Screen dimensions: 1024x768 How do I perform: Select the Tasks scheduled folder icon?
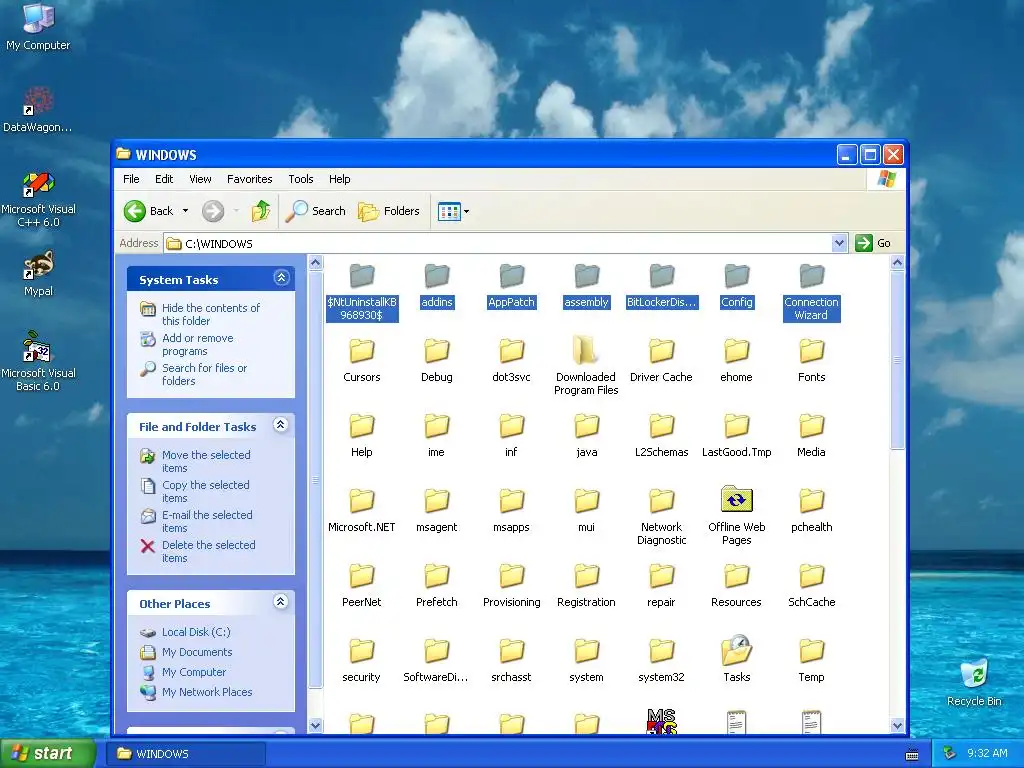pyautogui.click(x=737, y=660)
